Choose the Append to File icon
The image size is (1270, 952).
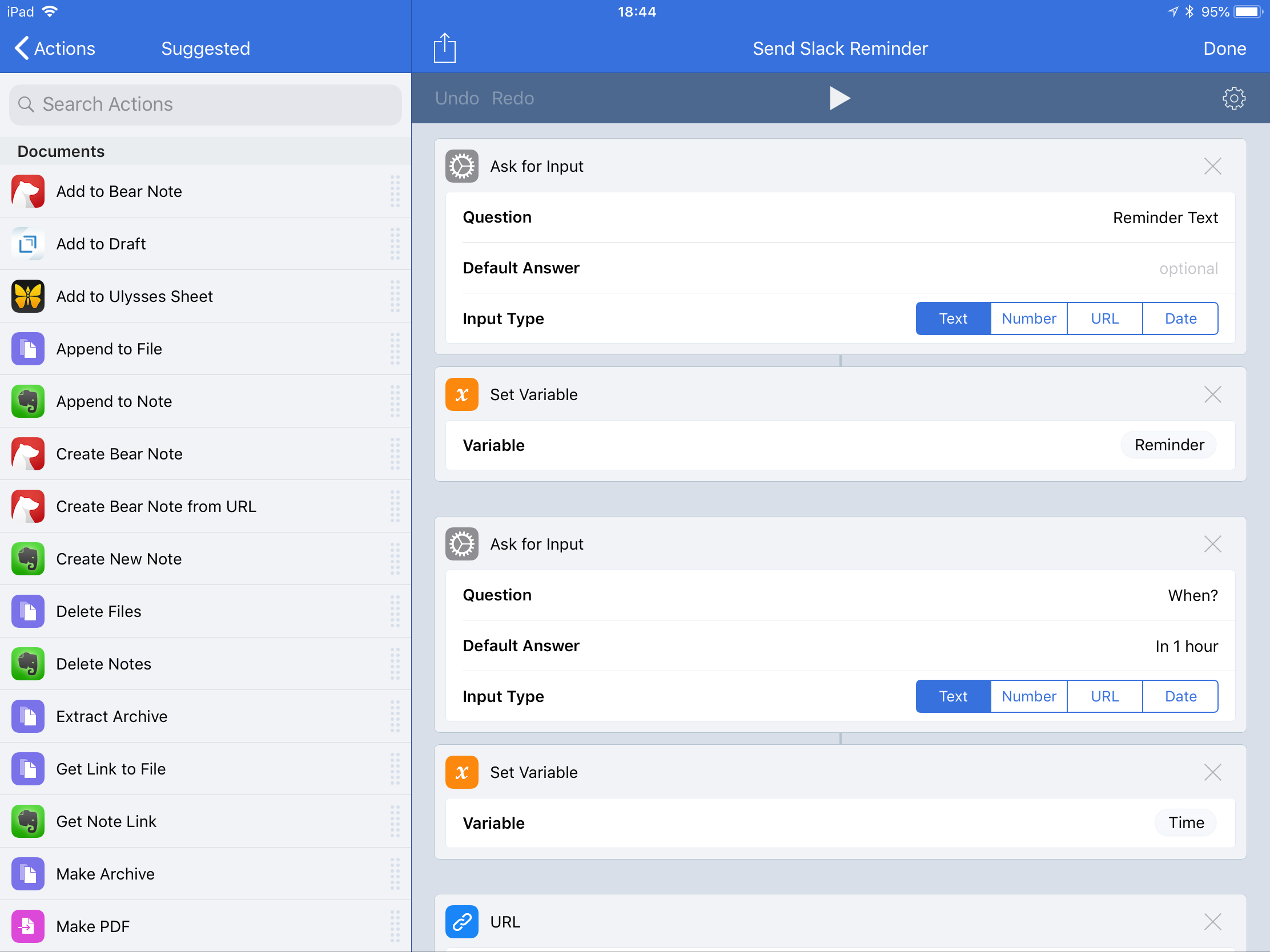[27, 349]
